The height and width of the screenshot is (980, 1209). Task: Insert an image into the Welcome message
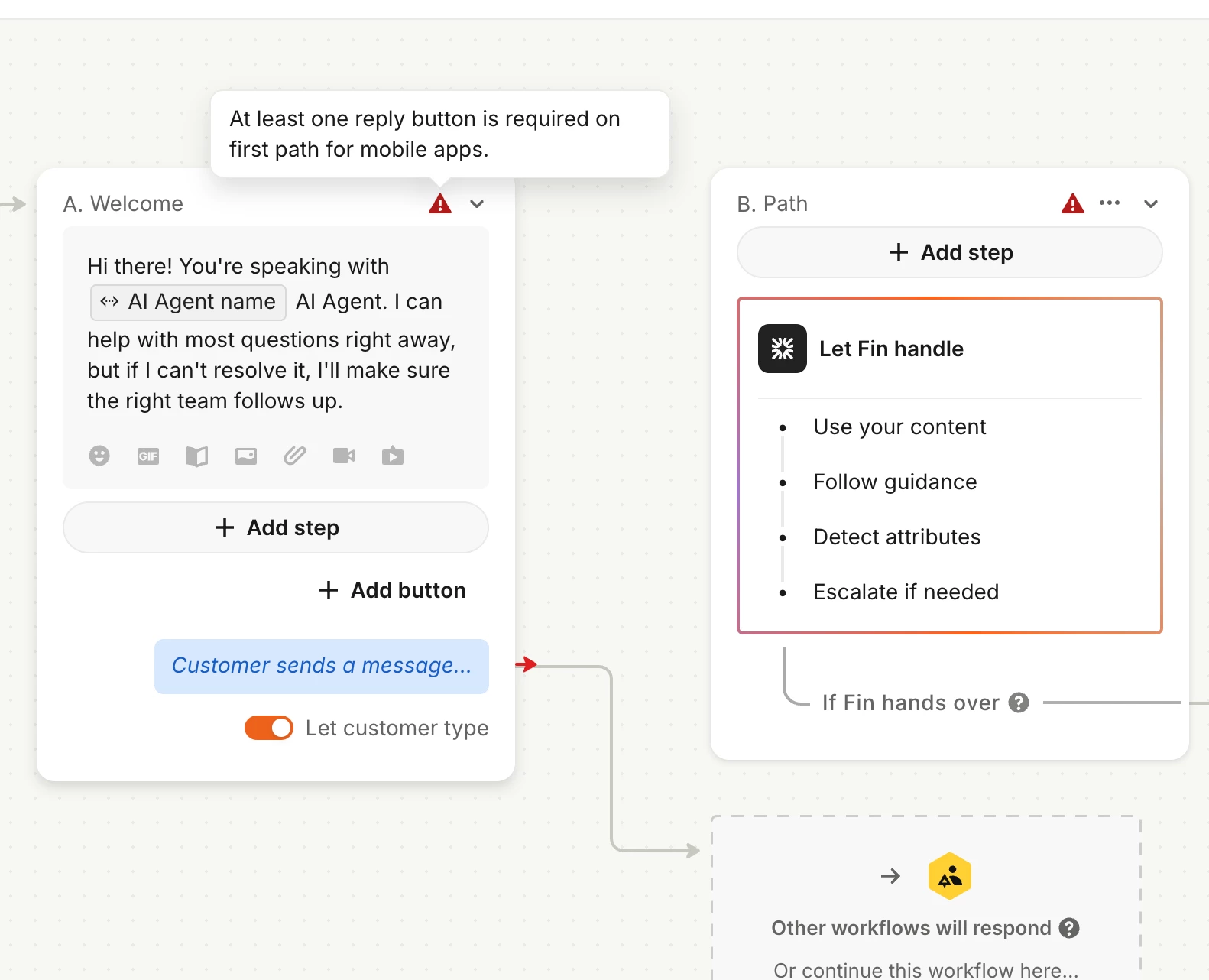(246, 456)
